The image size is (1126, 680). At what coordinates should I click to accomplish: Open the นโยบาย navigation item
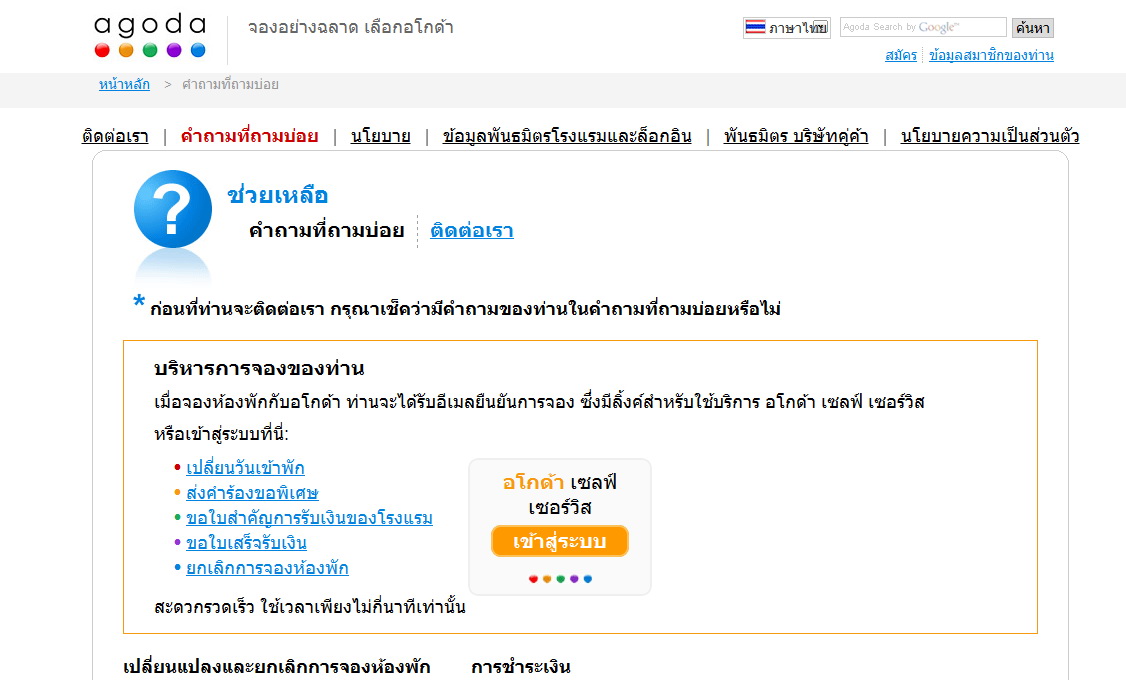click(x=381, y=136)
